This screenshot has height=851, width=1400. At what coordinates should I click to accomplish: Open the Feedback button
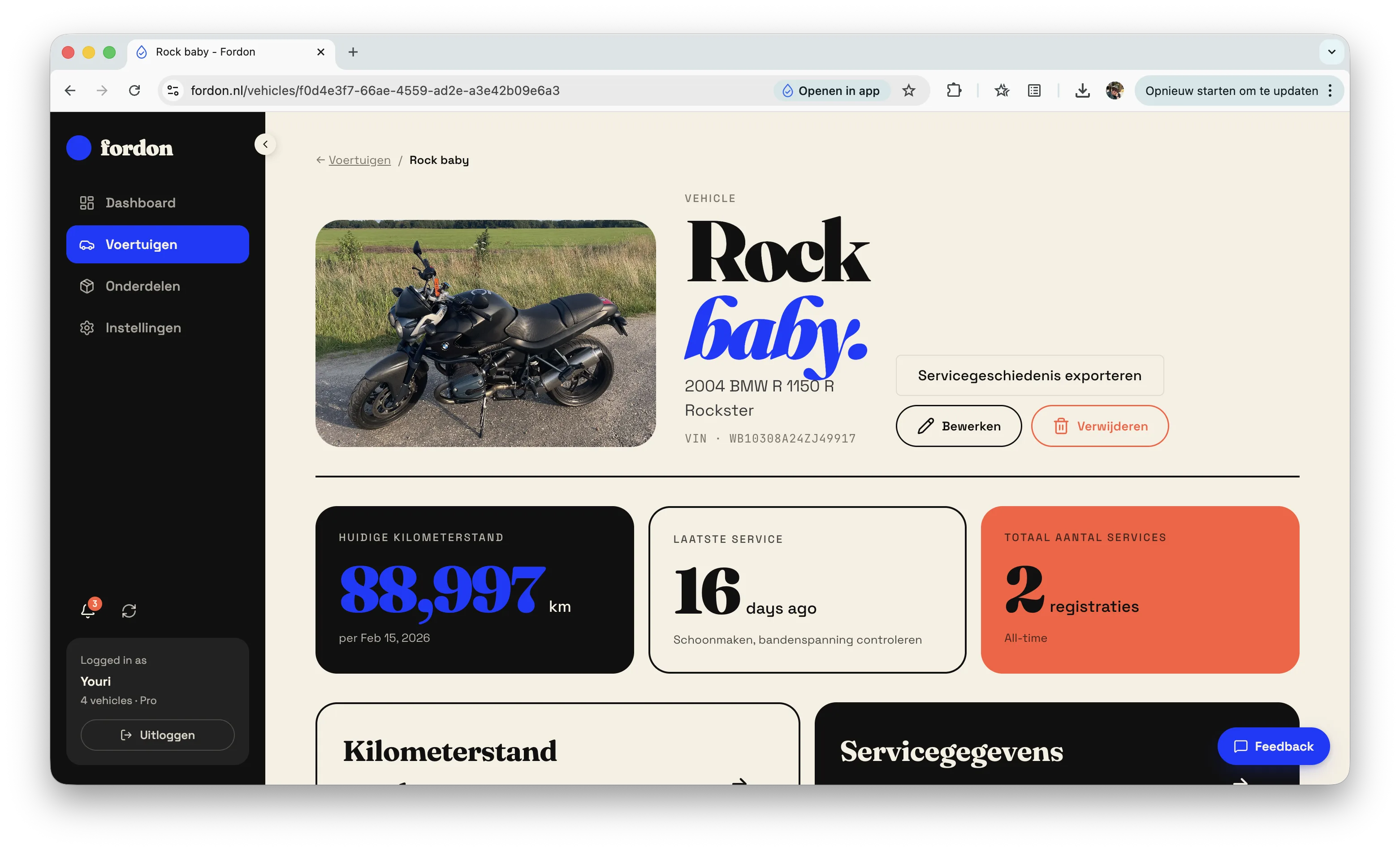click(1273, 747)
